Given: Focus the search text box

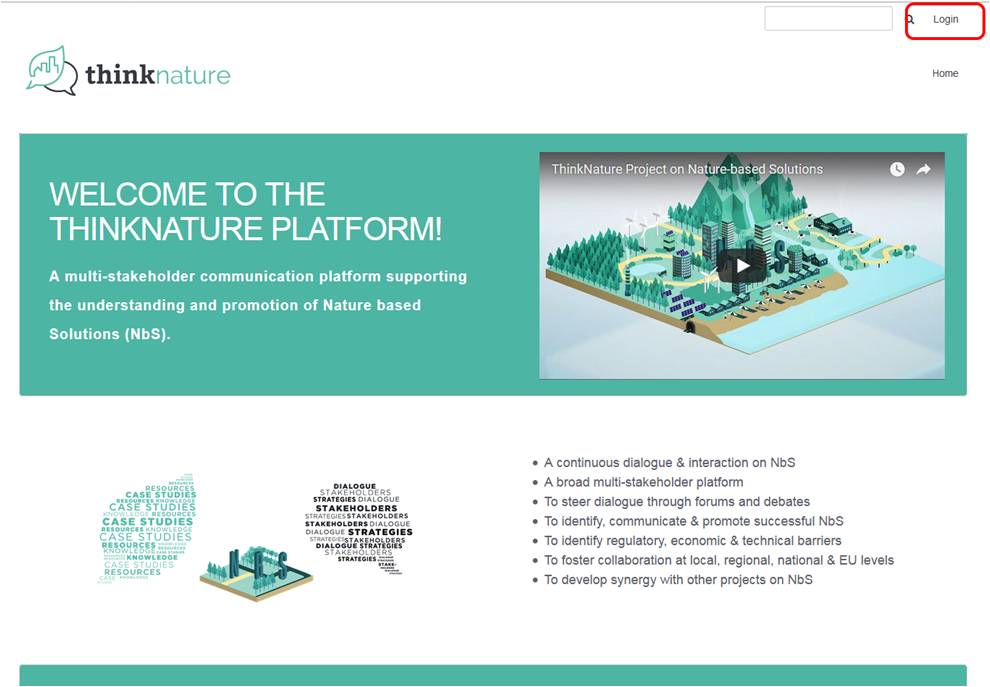Looking at the screenshot, I should pyautogui.click(x=828, y=19).
